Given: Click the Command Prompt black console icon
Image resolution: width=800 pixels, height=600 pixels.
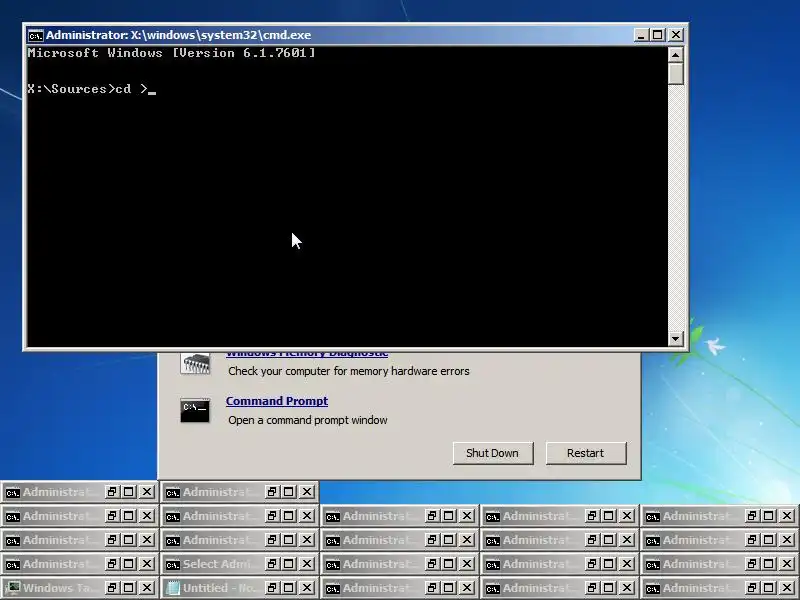Looking at the screenshot, I should point(195,410).
